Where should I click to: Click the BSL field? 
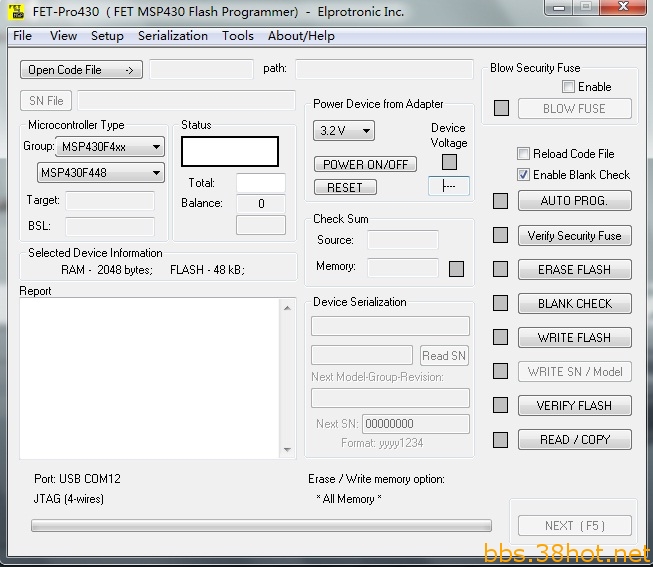(x=110, y=226)
